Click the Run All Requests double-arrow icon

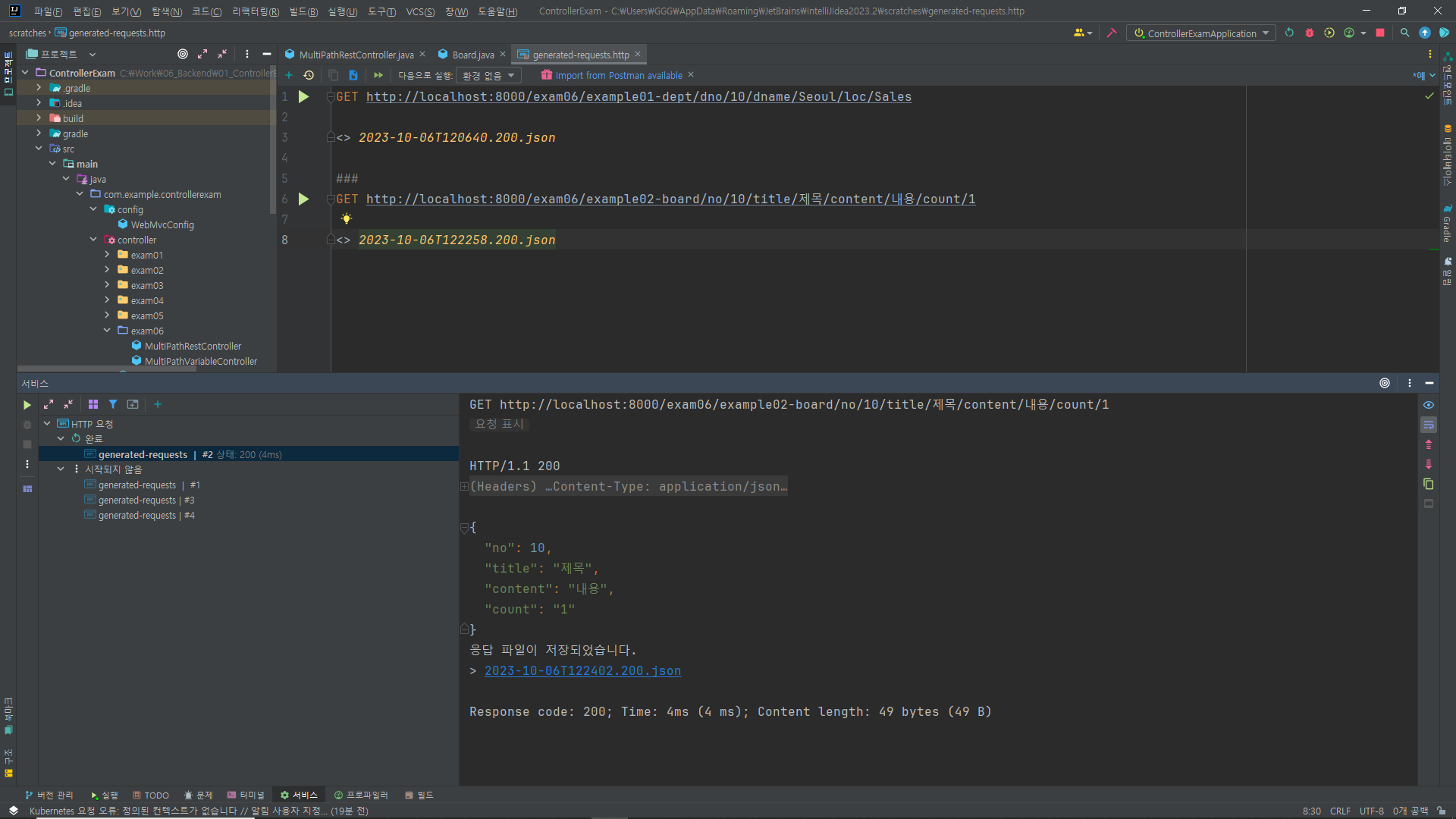tap(378, 75)
